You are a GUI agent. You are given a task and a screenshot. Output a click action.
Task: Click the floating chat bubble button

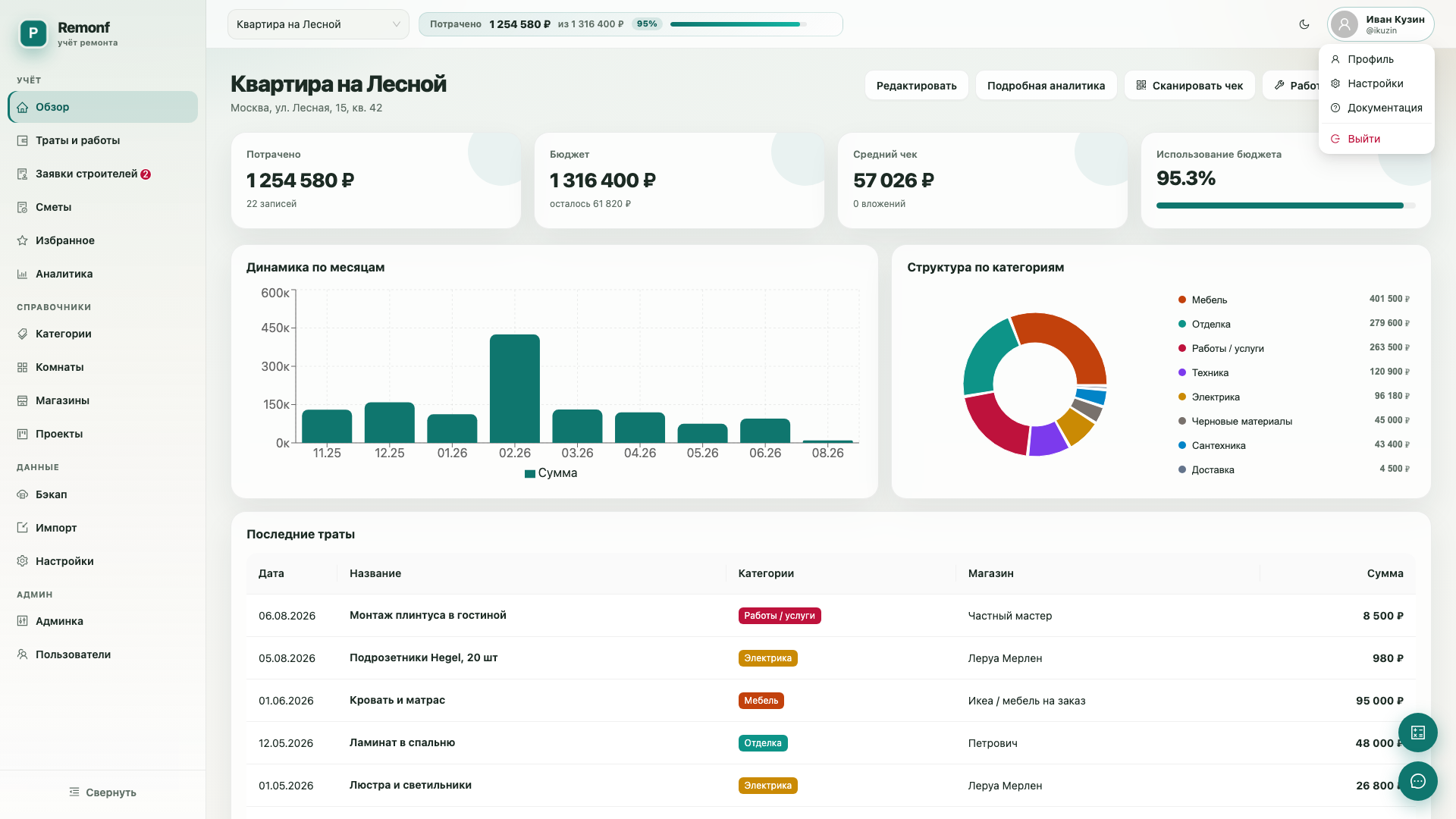[x=1417, y=781]
